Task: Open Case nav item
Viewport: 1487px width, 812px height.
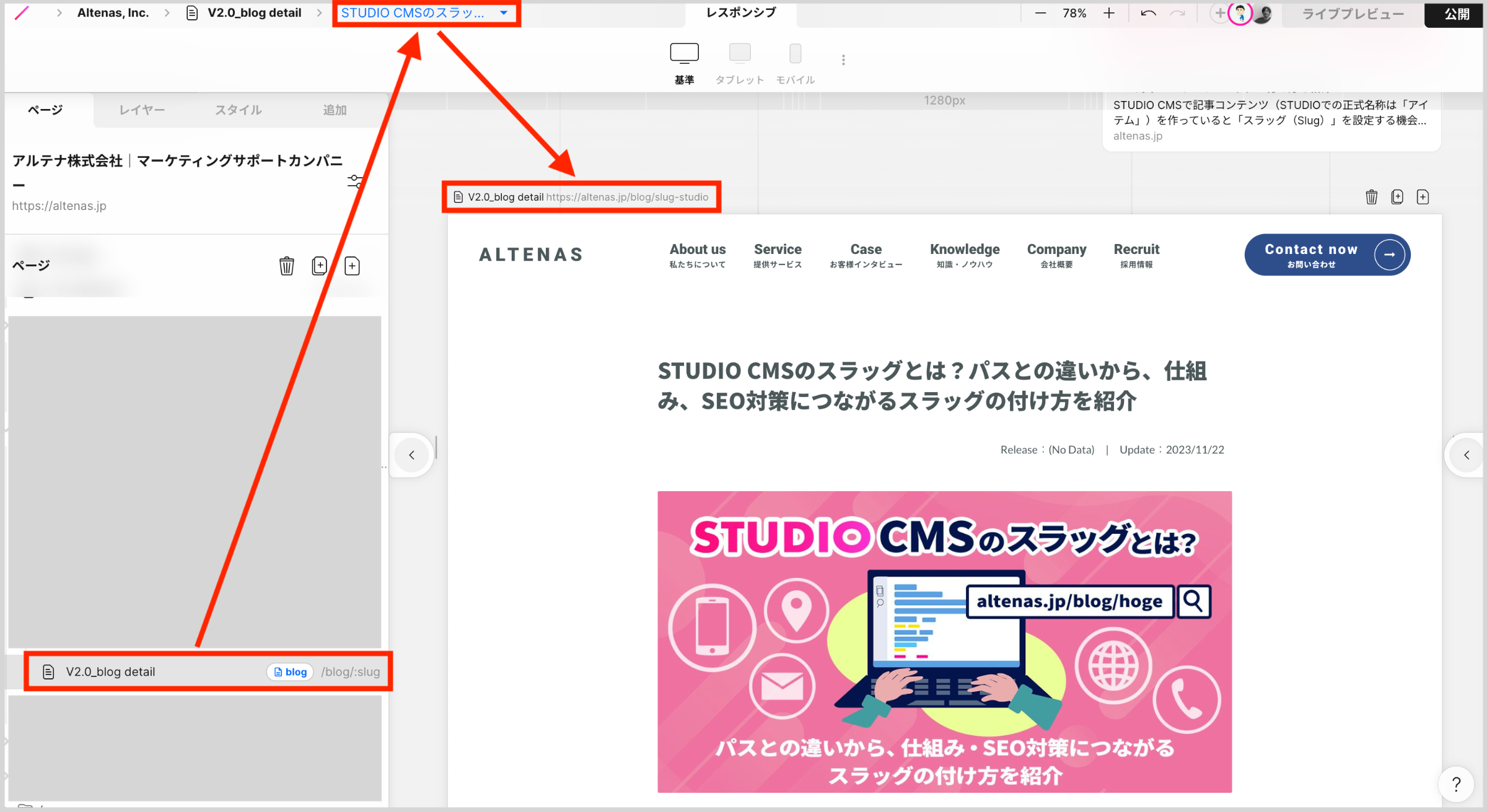Action: coord(866,255)
